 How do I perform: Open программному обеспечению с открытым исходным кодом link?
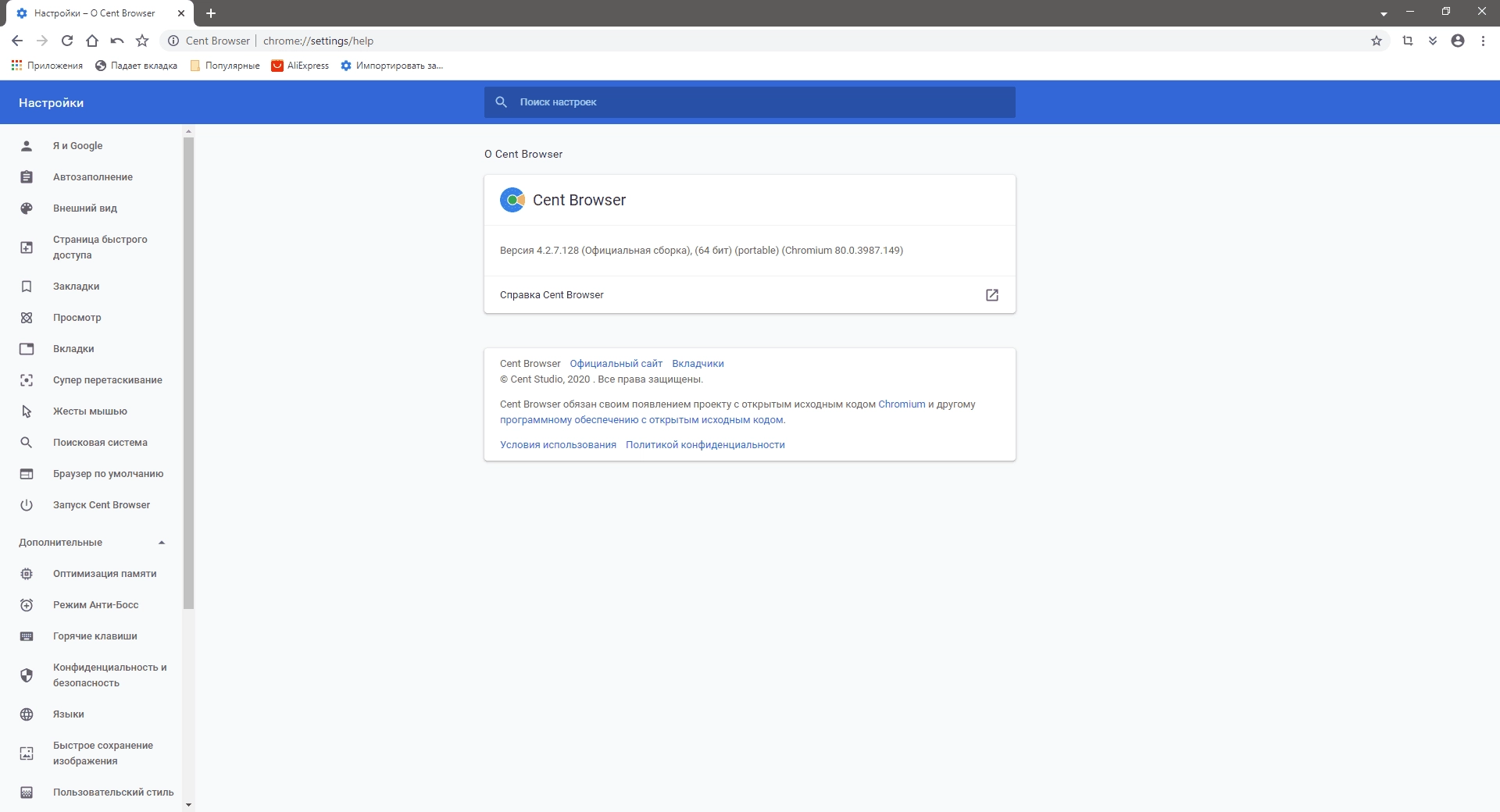coord(642,420)
